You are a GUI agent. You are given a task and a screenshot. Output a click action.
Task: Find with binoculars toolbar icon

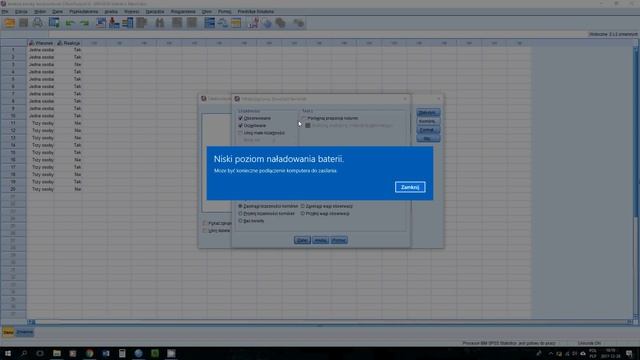coord(160,23)
